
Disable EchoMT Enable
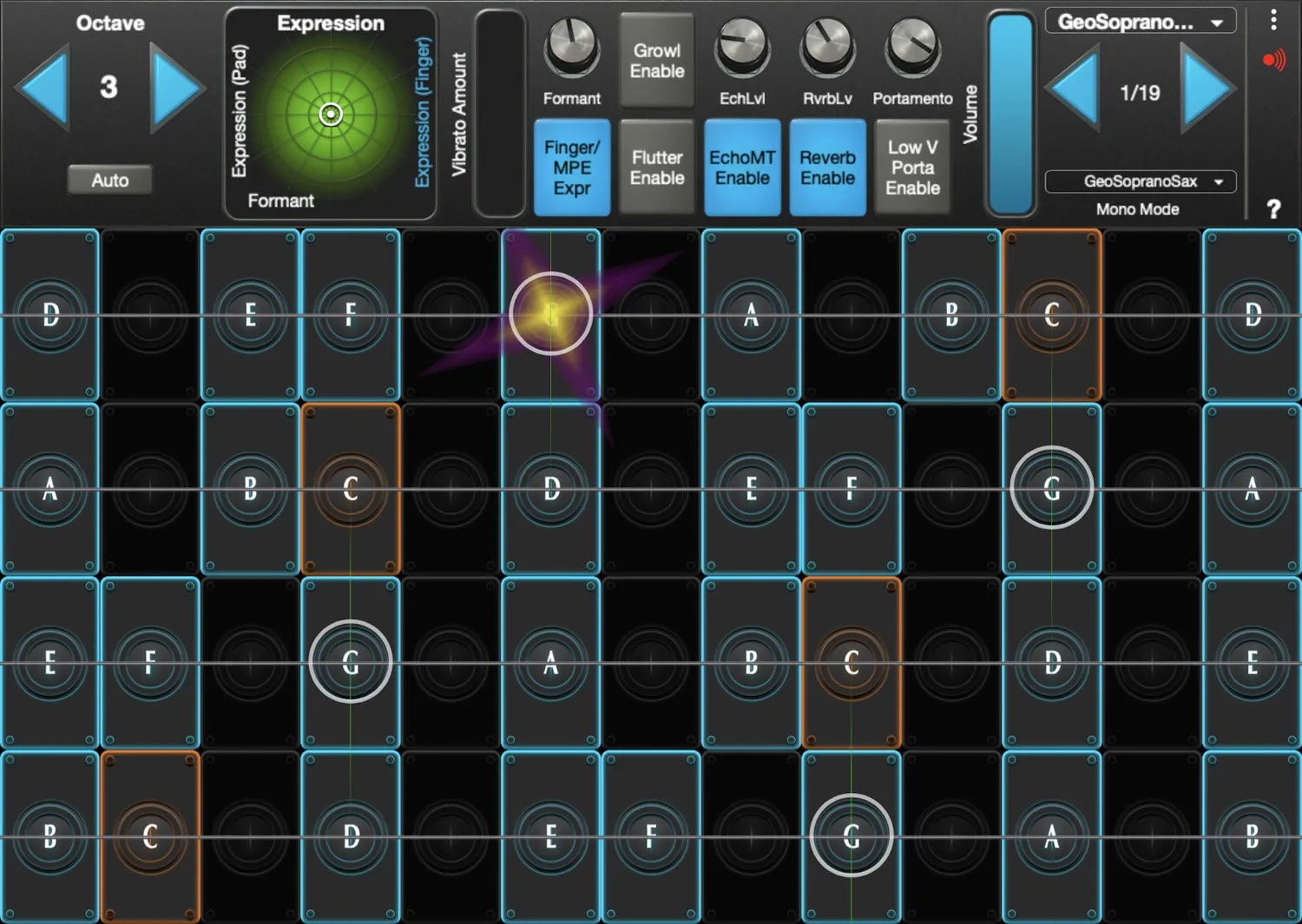[742, 167]
